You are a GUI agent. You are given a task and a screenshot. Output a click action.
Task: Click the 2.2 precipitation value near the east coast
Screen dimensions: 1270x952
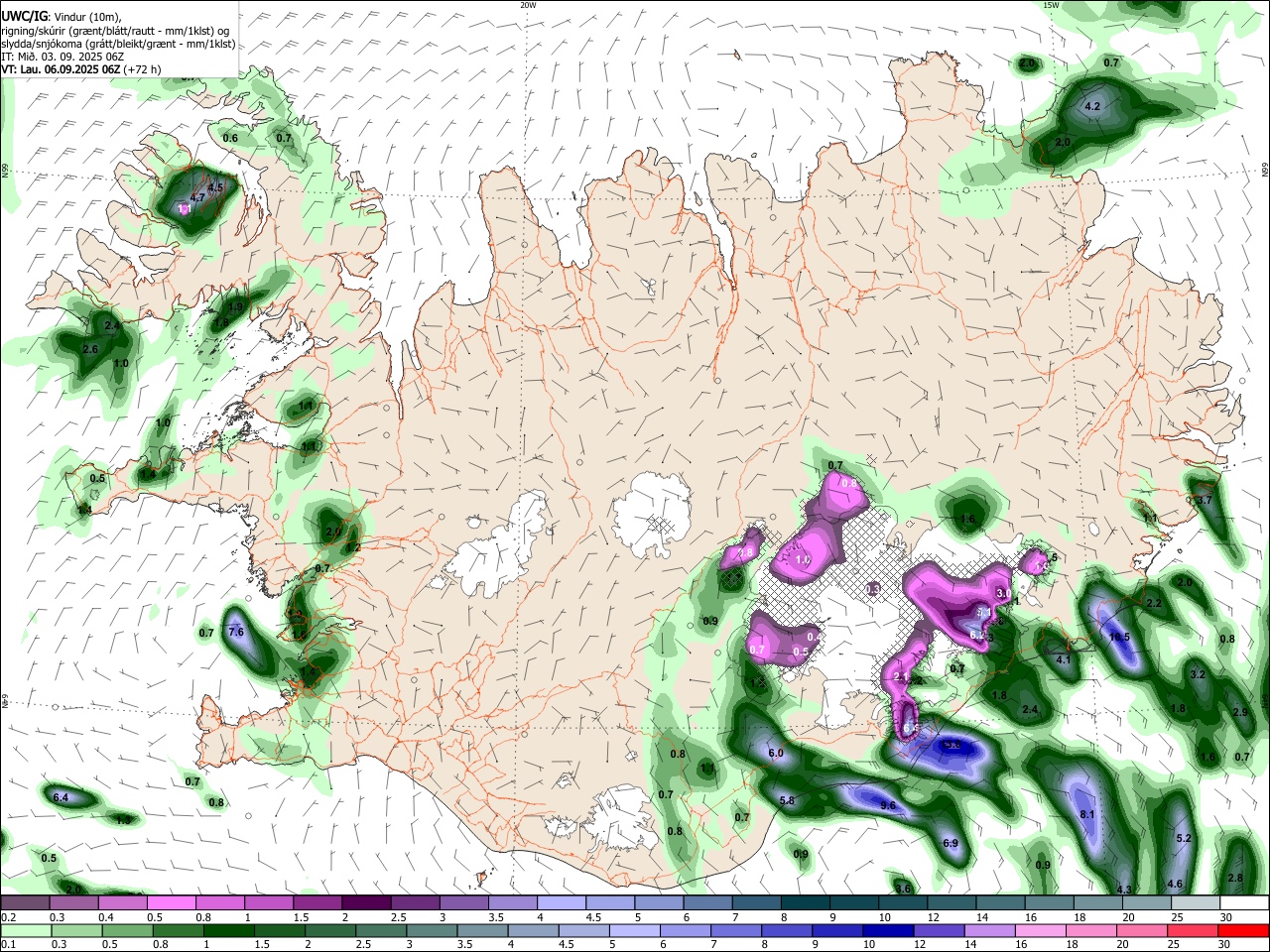pyautogui.click(x=1154, y=603)
